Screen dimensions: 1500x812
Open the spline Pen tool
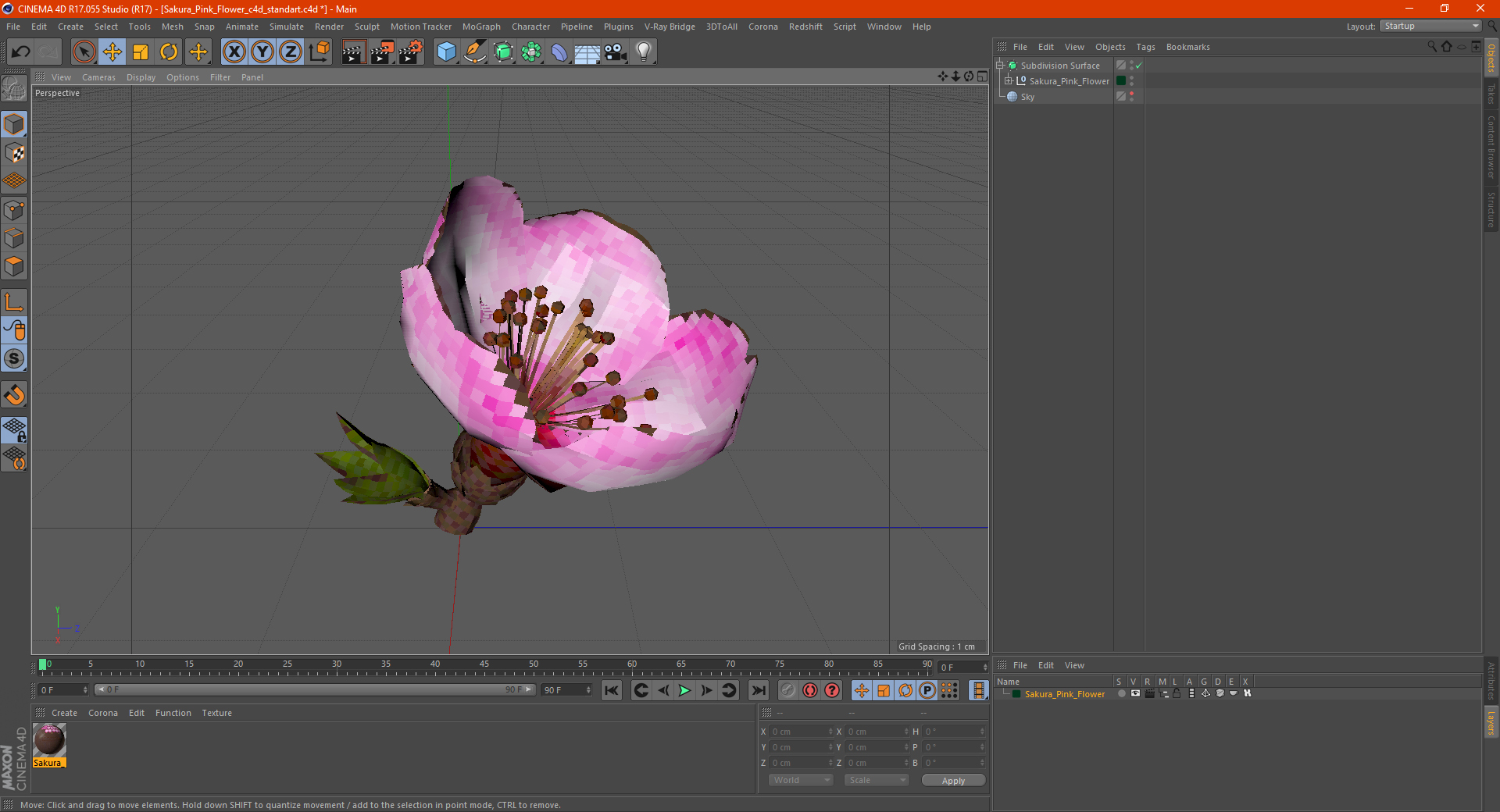(475, 52)
